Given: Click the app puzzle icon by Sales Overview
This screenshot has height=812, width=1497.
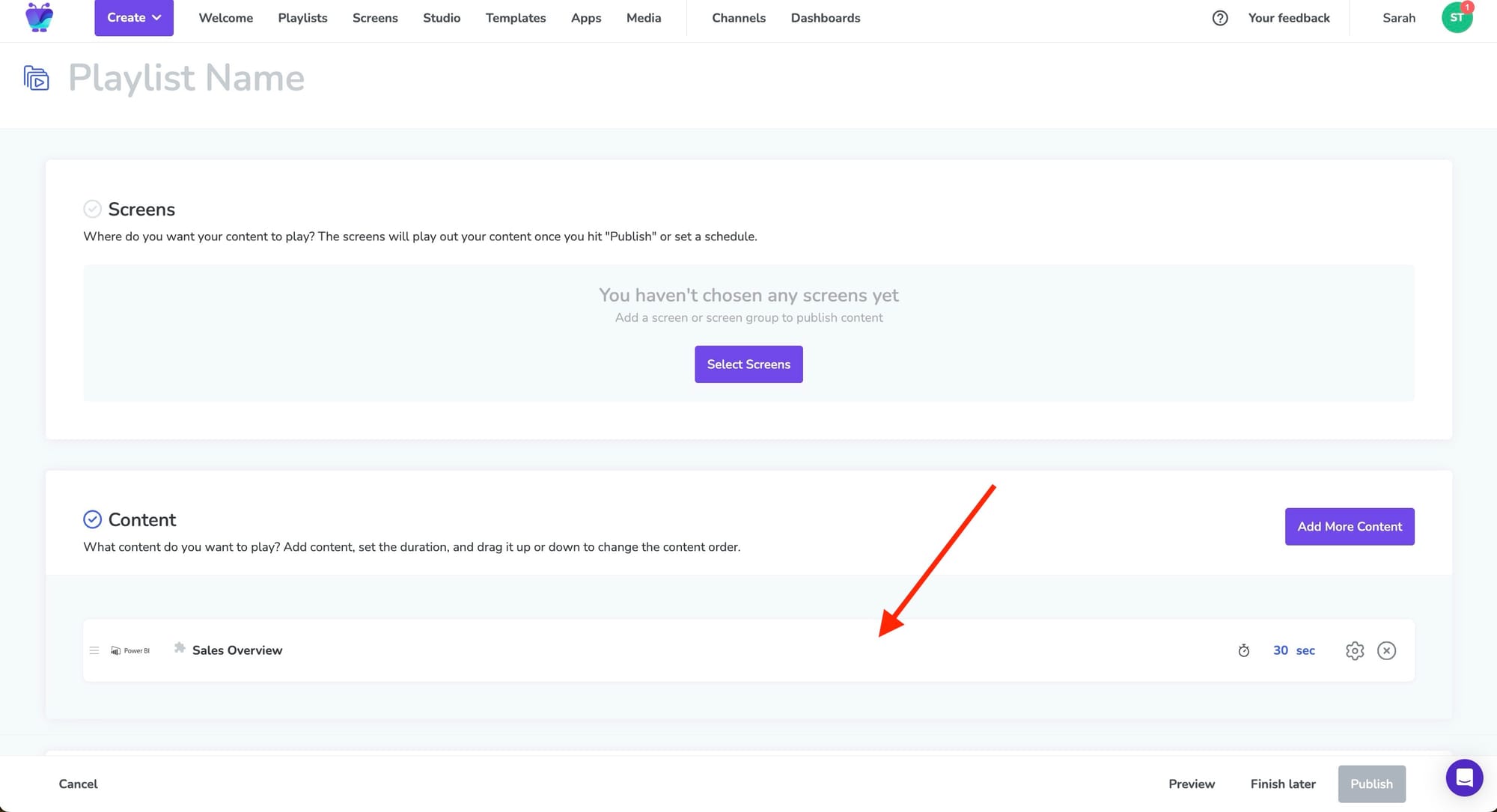Looking at the screenshot, I should click(x=180, y=647).
